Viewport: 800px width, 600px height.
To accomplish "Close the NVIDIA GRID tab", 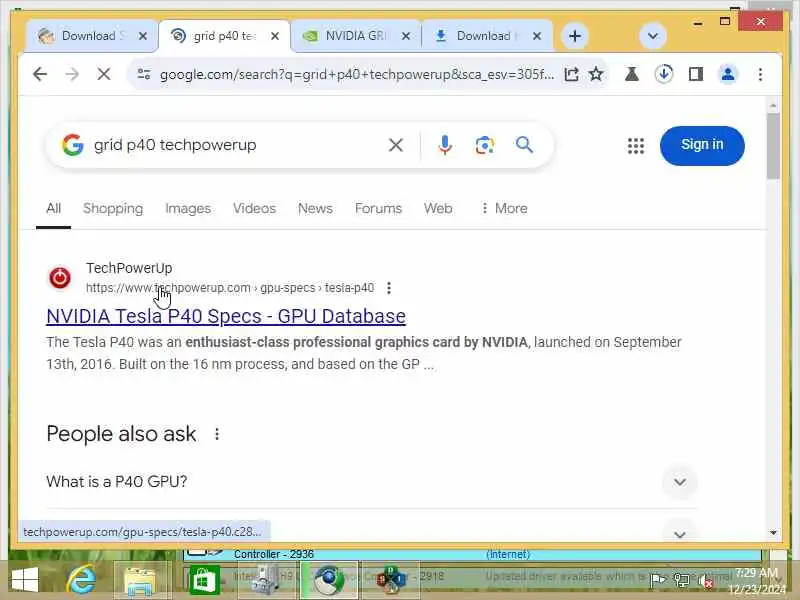I will point(406,36).
